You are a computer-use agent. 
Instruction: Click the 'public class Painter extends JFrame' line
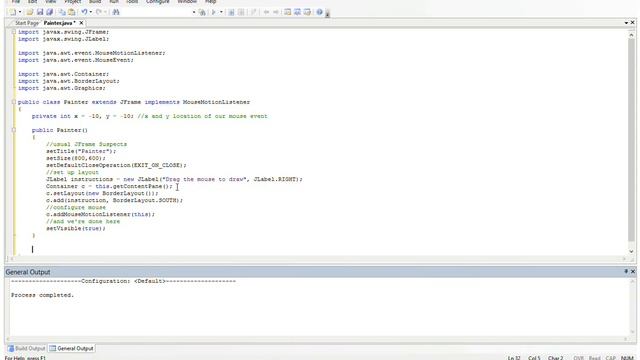click(134, 102)
